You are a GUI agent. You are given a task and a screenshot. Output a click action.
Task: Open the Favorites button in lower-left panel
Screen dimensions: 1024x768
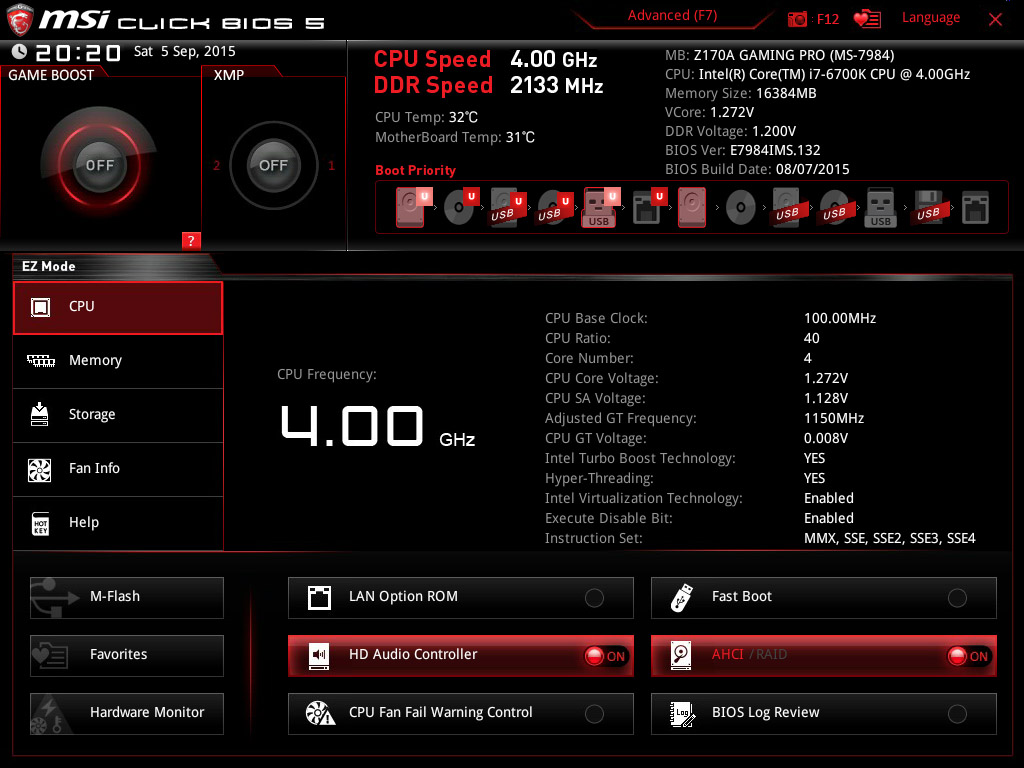[x=127, y=655]
